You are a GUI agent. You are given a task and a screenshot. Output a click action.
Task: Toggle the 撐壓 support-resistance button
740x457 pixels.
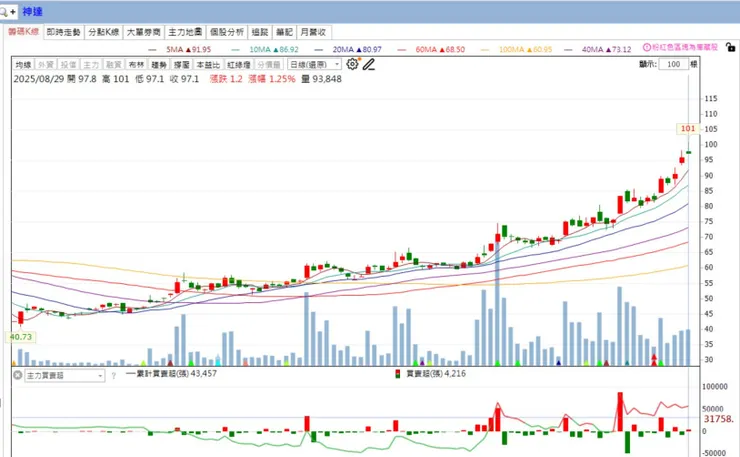(x=182, y=65)
